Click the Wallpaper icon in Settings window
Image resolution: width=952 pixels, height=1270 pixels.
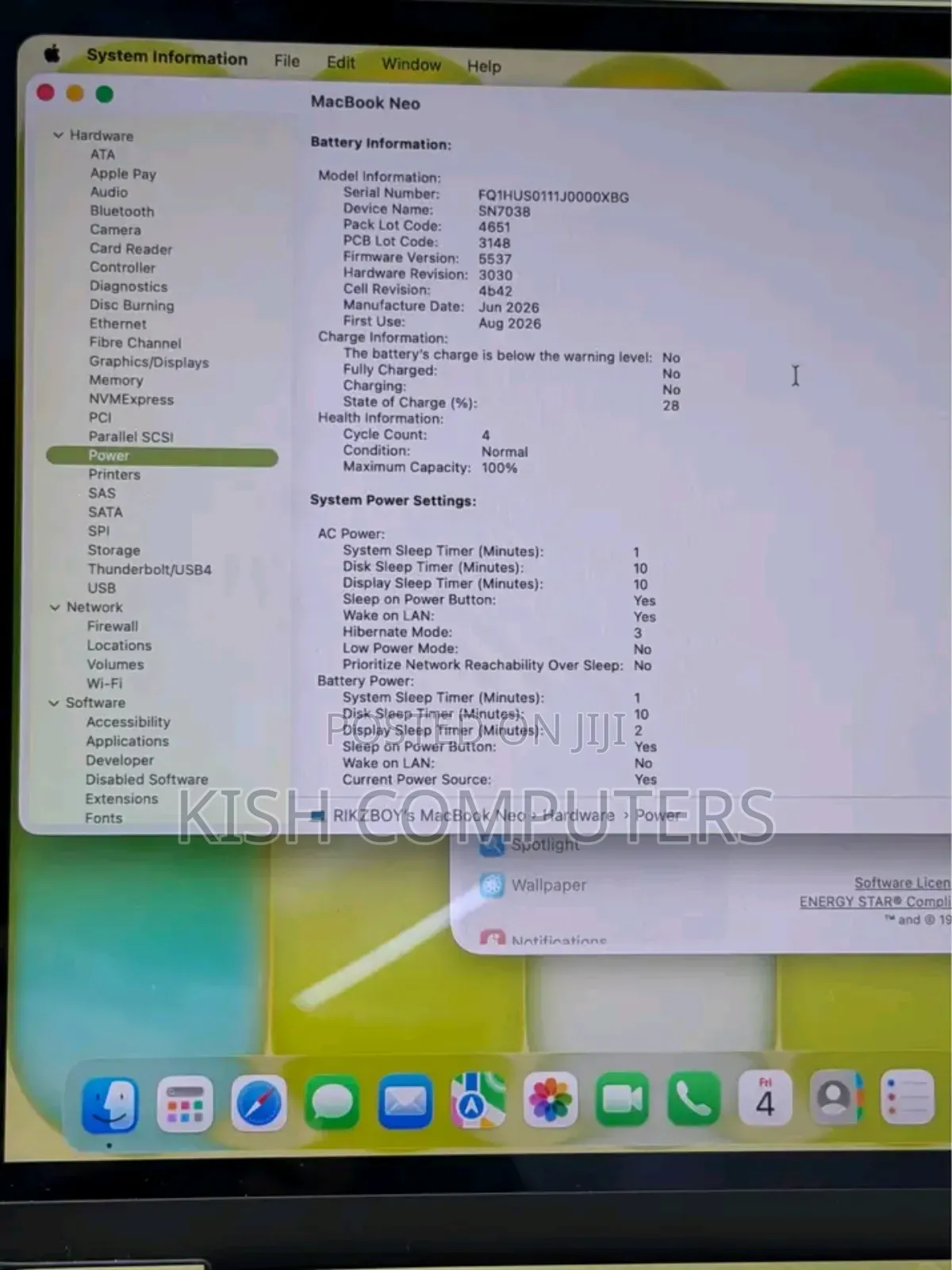[492, 885]
